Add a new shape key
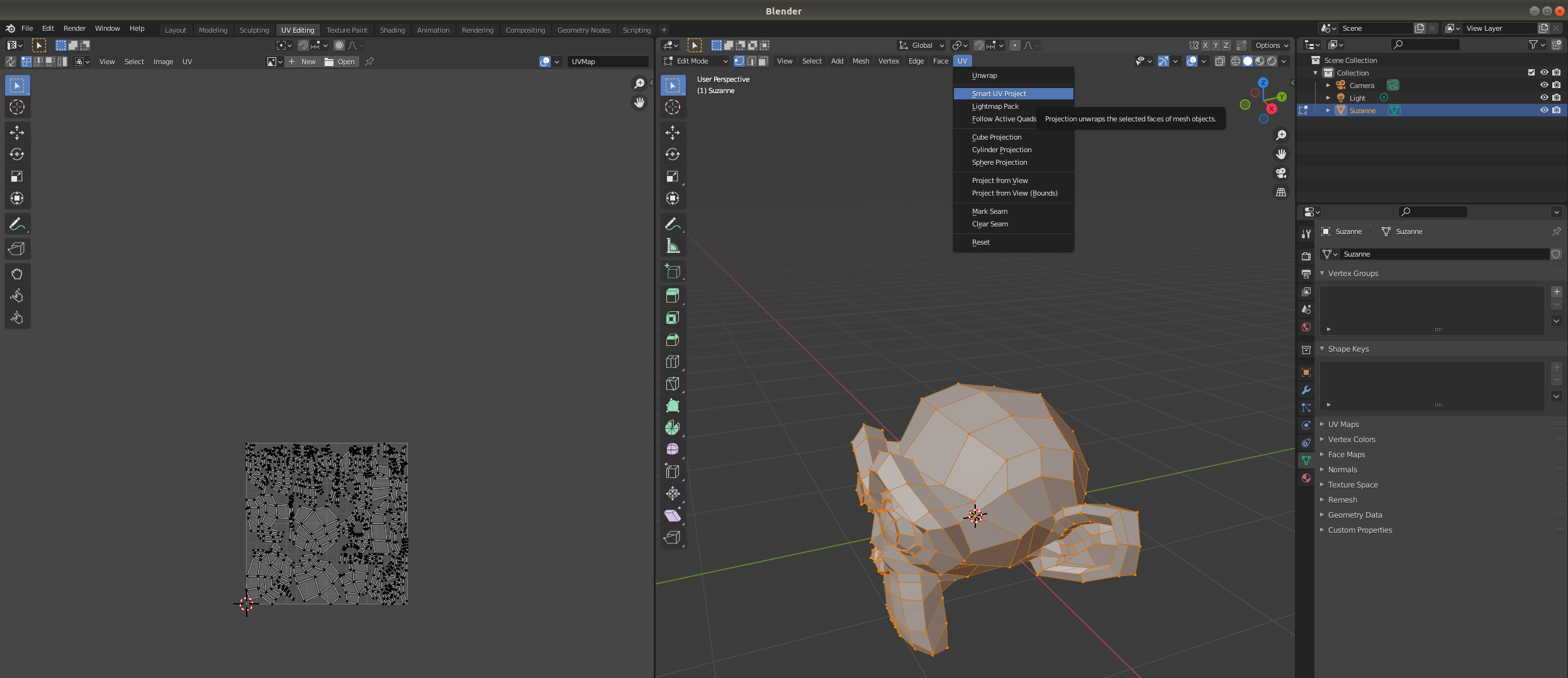1568x678 pixels. [x=1557, y=367]
